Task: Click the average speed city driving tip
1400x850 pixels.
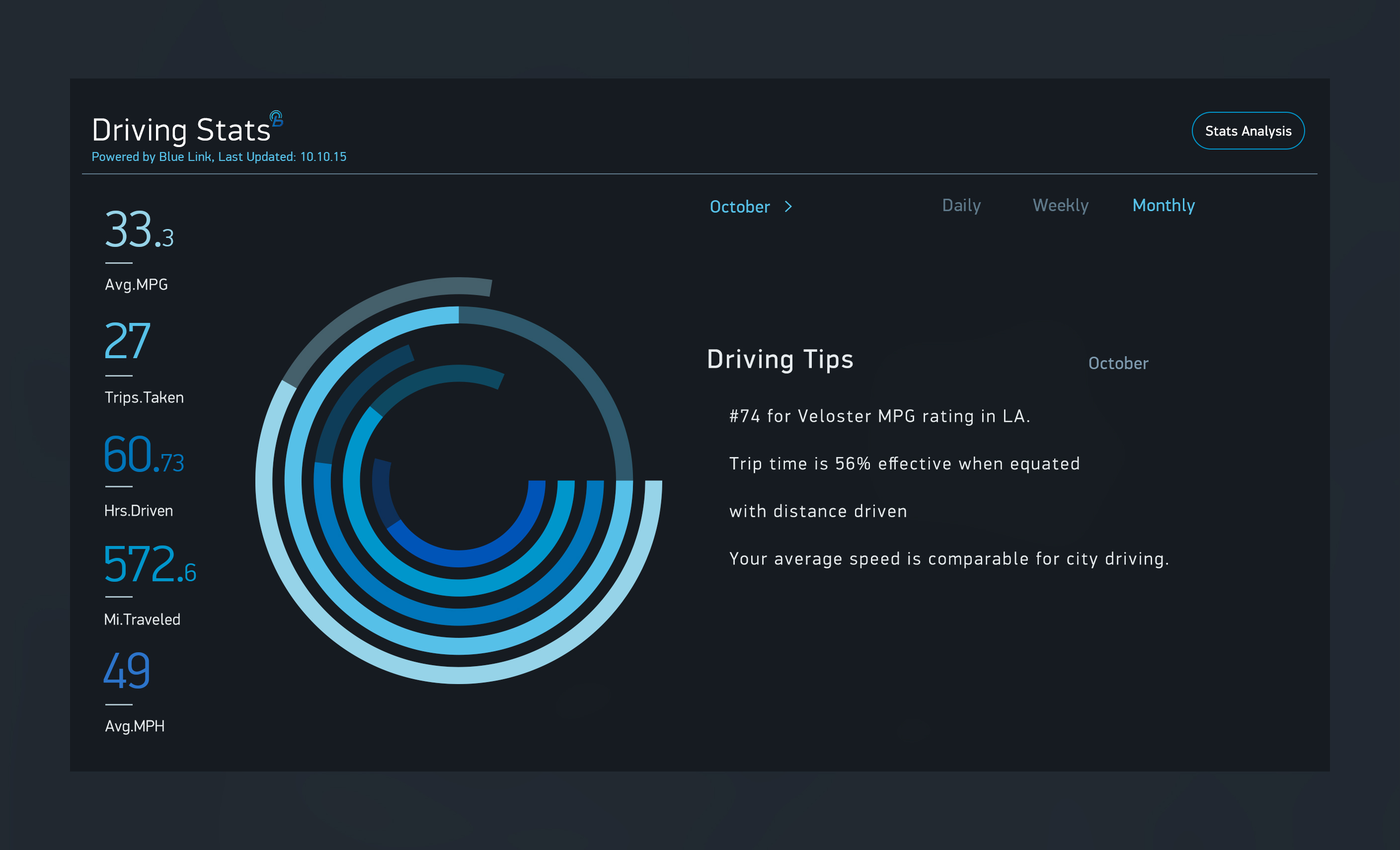Action: (x=949, y=559)
